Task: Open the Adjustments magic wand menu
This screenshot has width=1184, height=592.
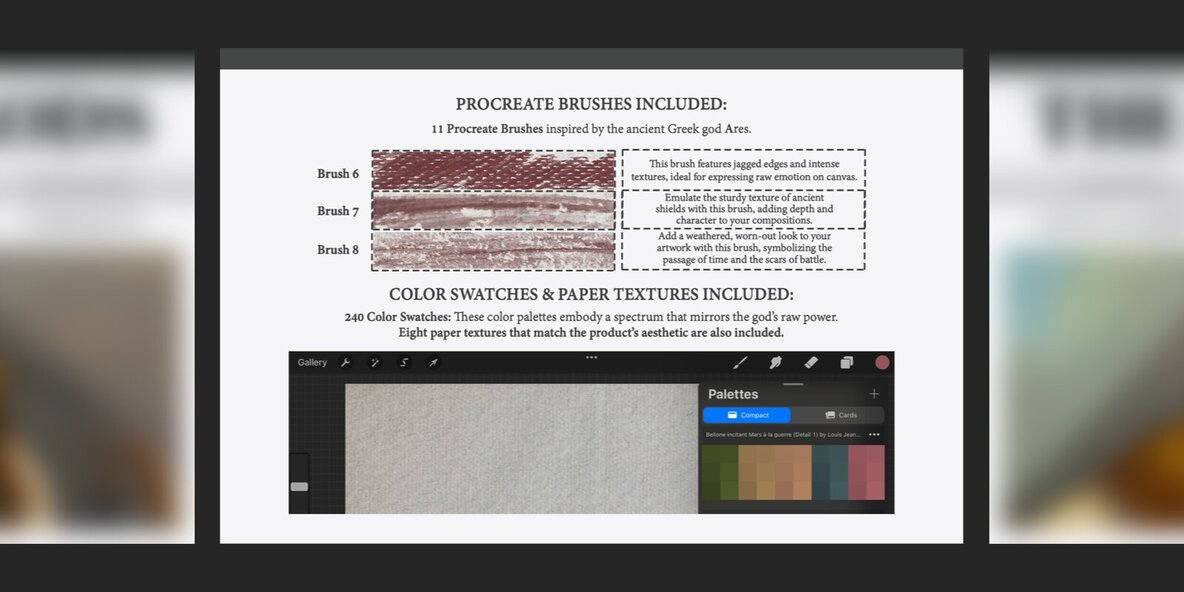Action: (375, 363)
